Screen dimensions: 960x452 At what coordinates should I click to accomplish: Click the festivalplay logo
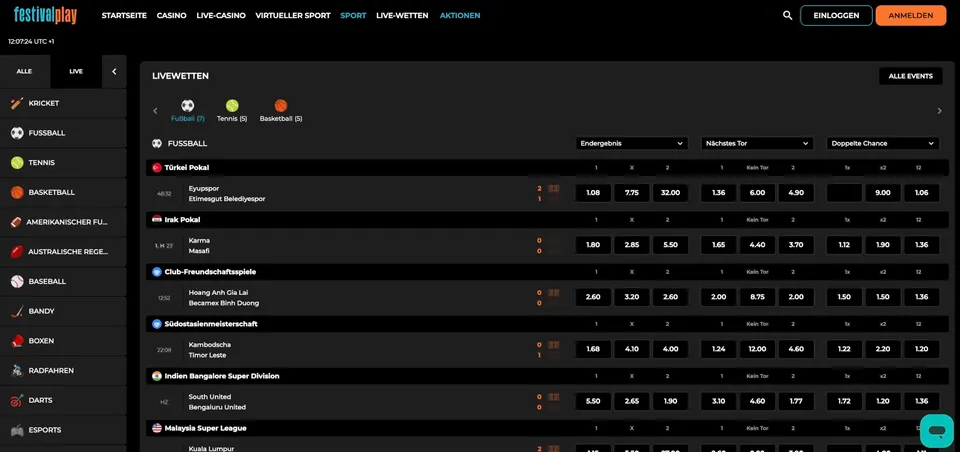click(x=45, y=15)
